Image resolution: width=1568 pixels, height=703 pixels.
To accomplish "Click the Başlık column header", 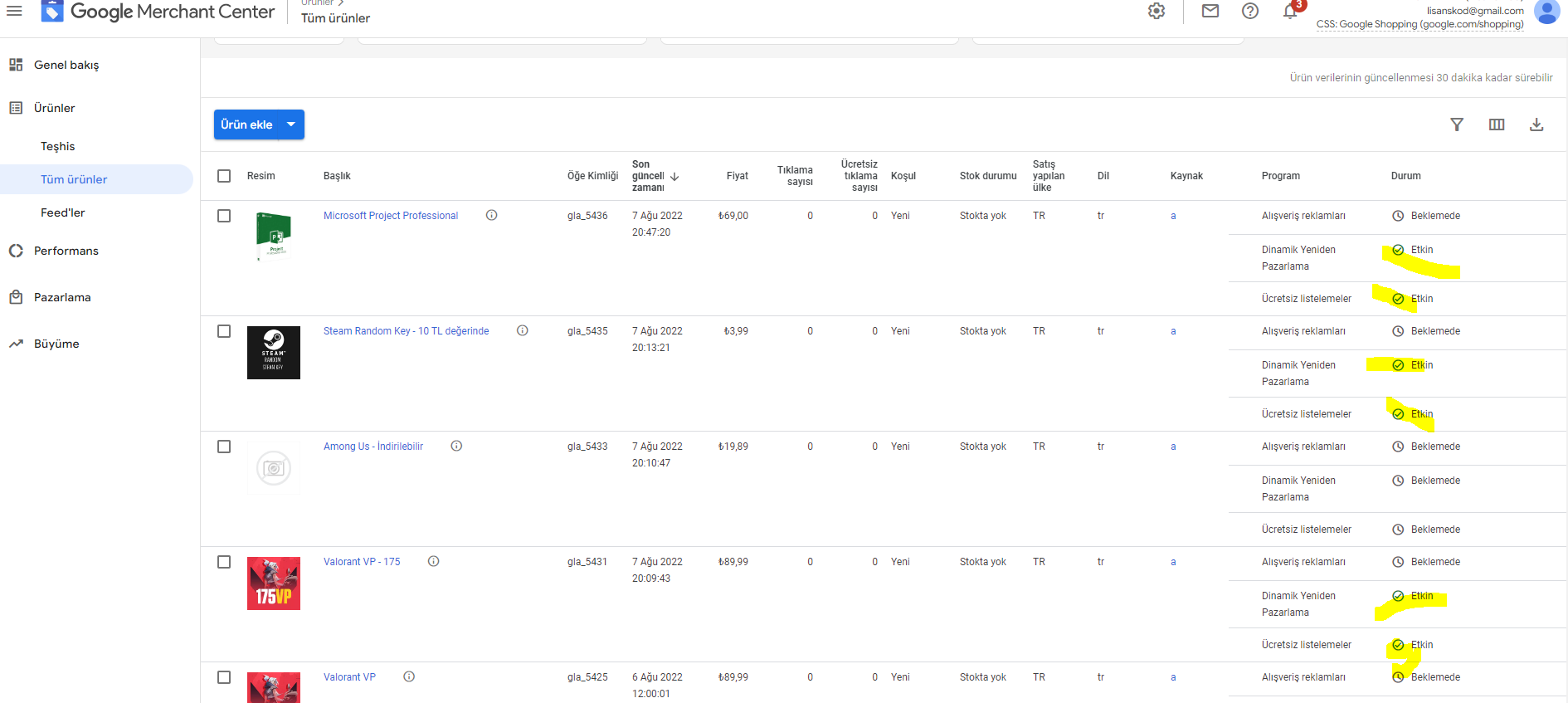I will pyautogui.click(x=337, y=176).
